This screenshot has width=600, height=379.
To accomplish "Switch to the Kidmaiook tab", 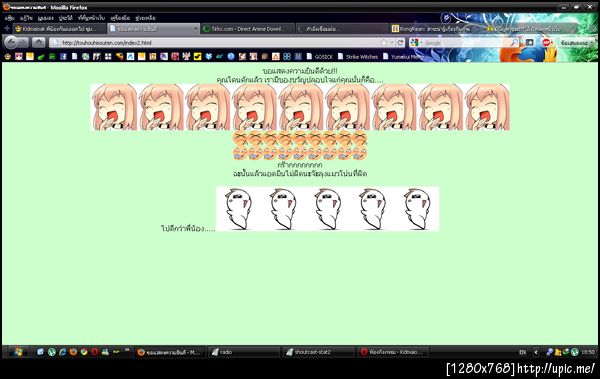I will tap(59, 29).
